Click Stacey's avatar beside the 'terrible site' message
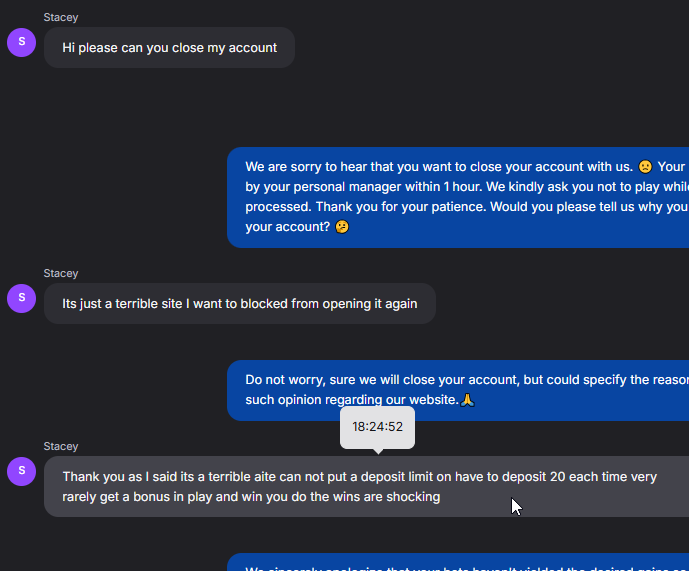Viewport: 689px width, 571px height. coord(21,297)
